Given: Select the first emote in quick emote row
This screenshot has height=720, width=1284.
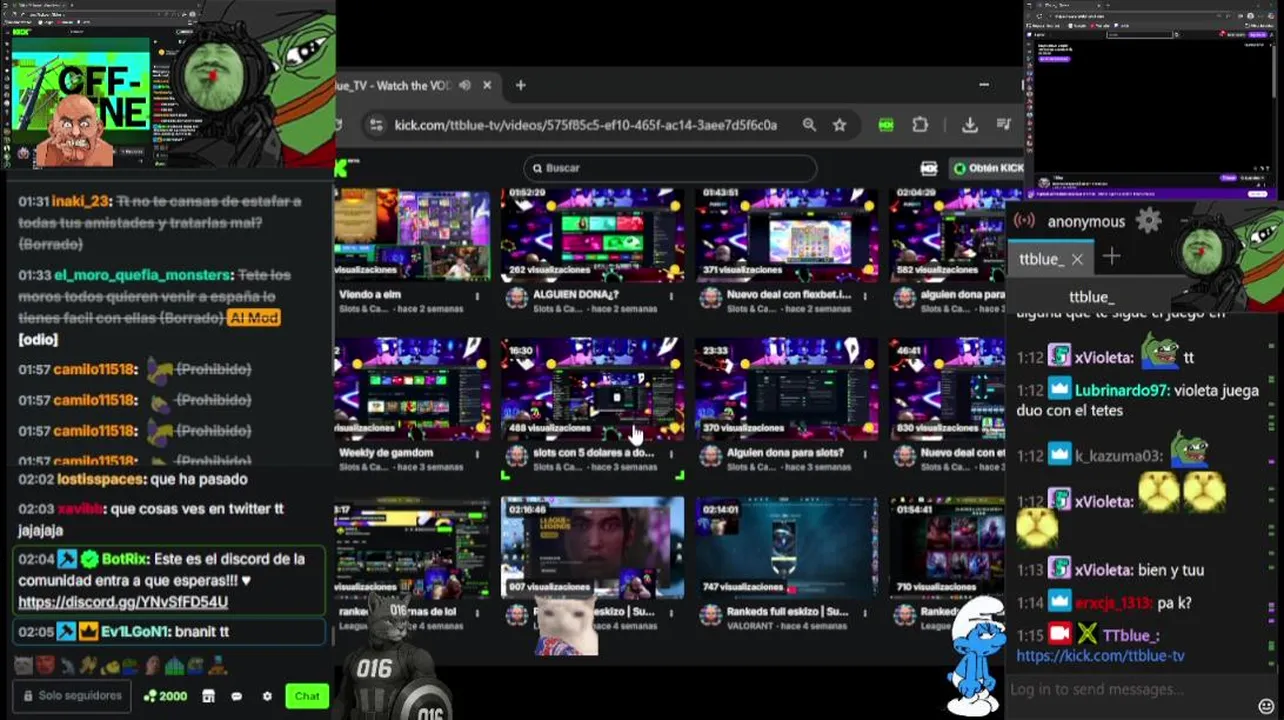Looking at the screenshot, I should pyautogui.click(x=23, y=665).
